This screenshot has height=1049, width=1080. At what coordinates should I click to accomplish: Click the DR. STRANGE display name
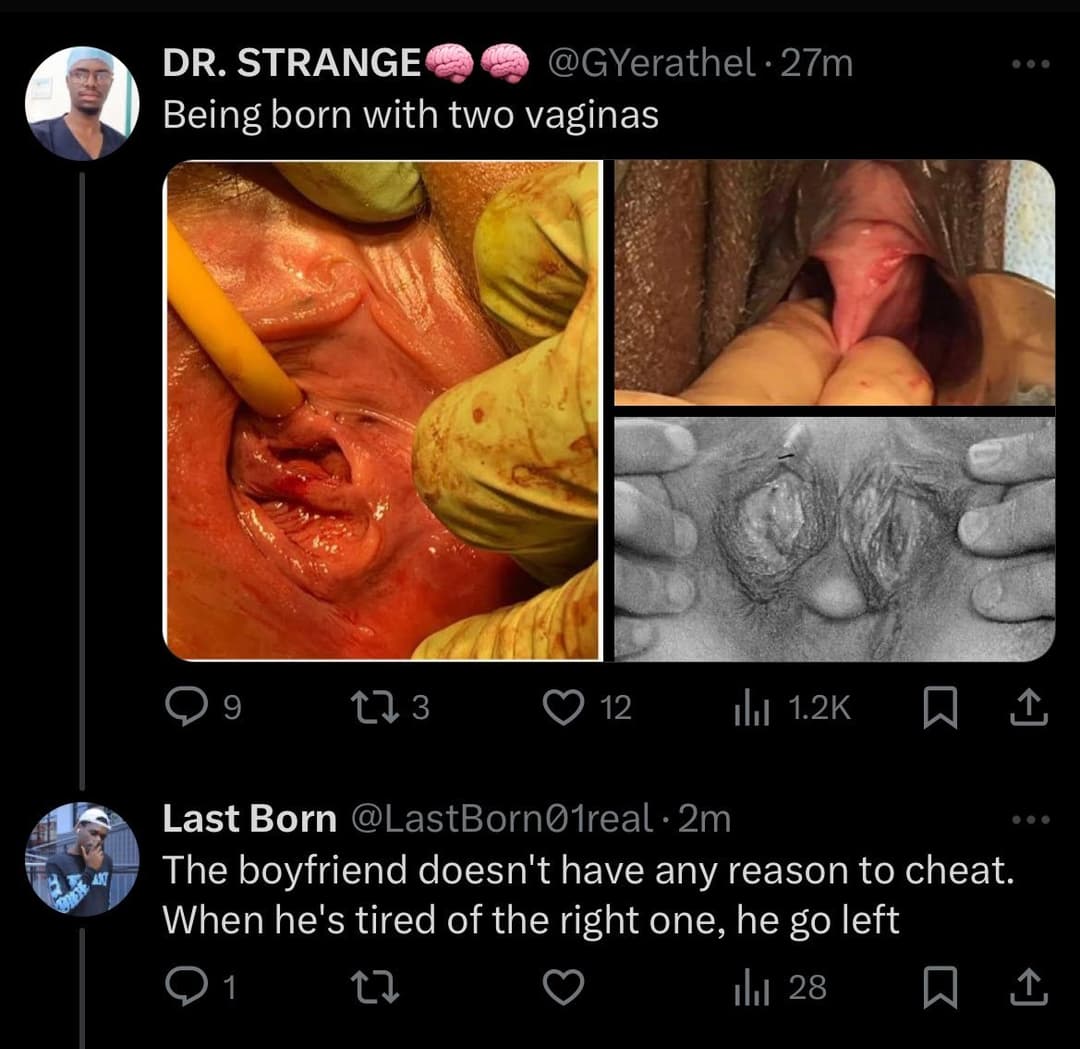tap(291, 64)
